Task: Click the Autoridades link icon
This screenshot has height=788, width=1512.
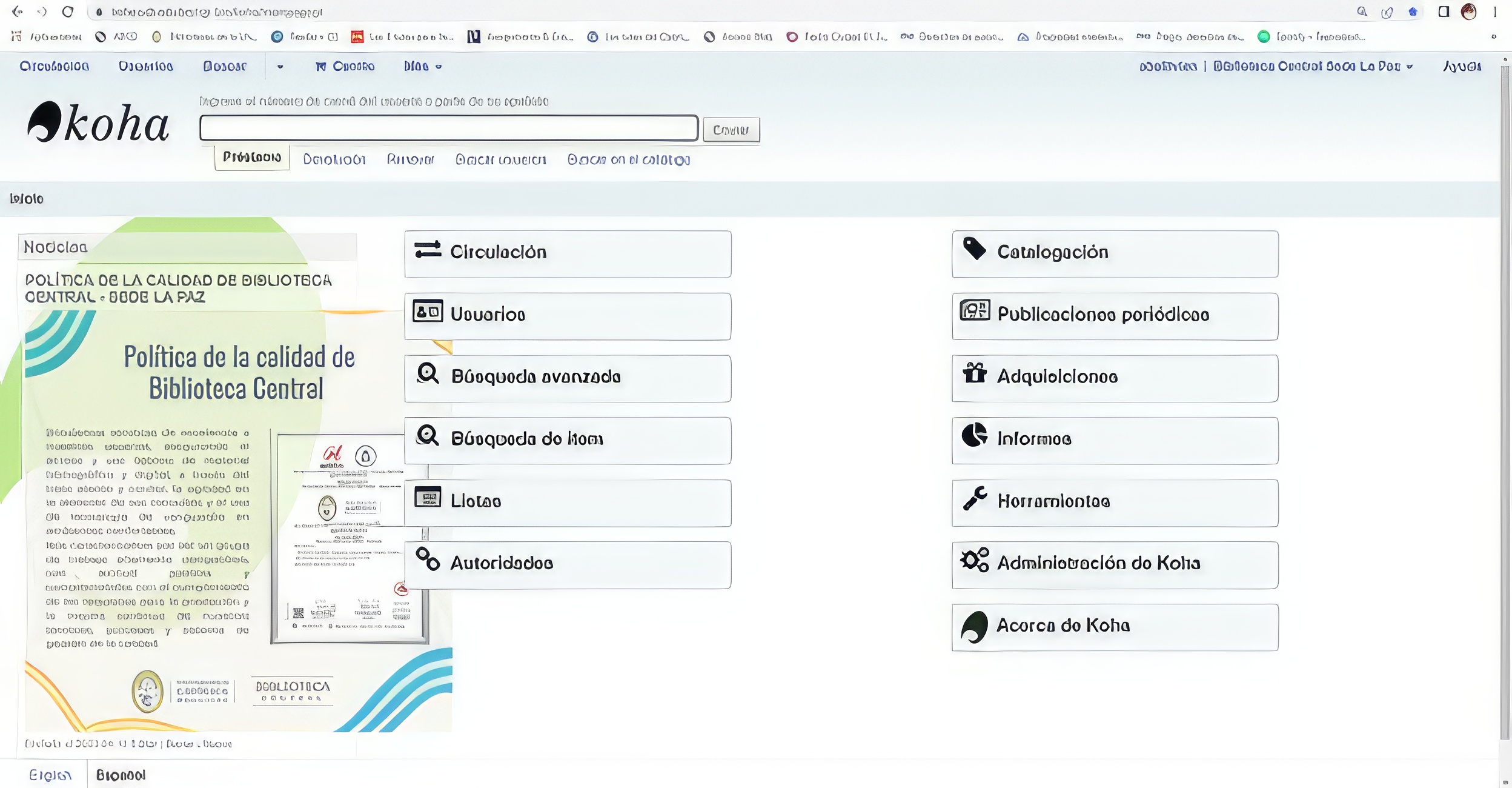Action: click(428, 559)
